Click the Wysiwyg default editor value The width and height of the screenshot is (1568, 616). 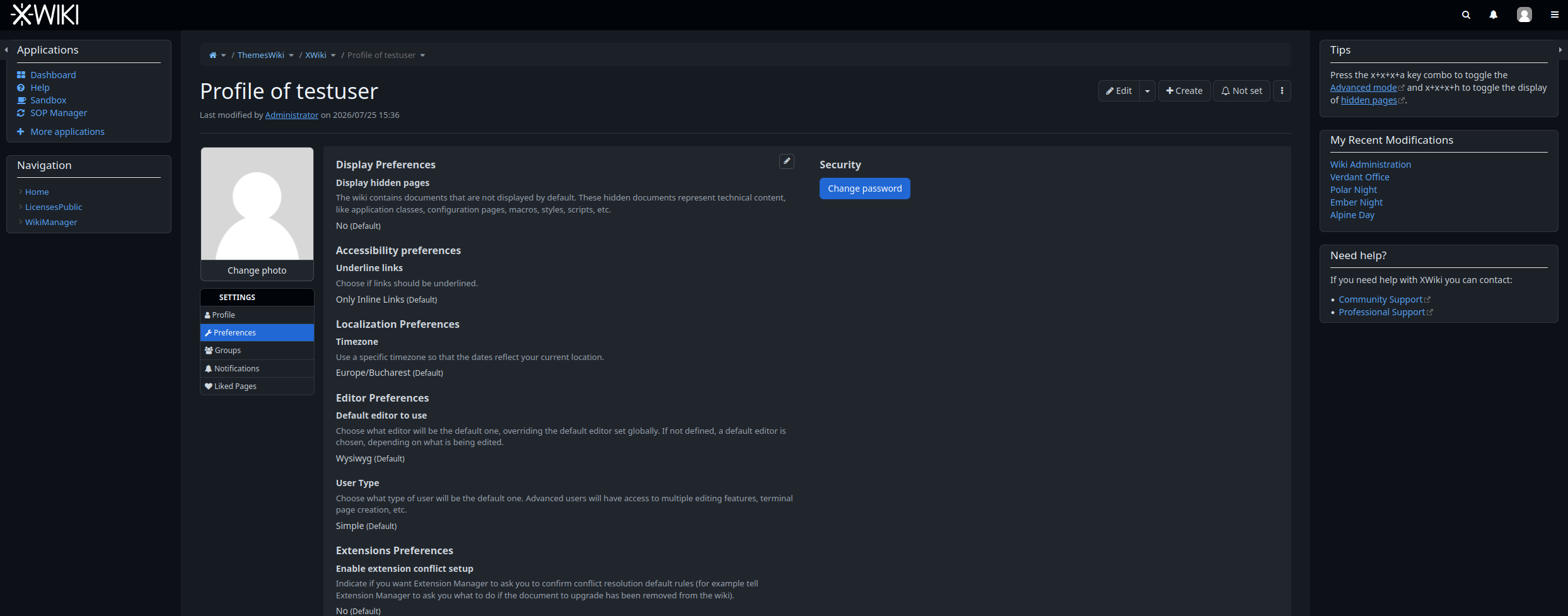(x=354, y=459)
